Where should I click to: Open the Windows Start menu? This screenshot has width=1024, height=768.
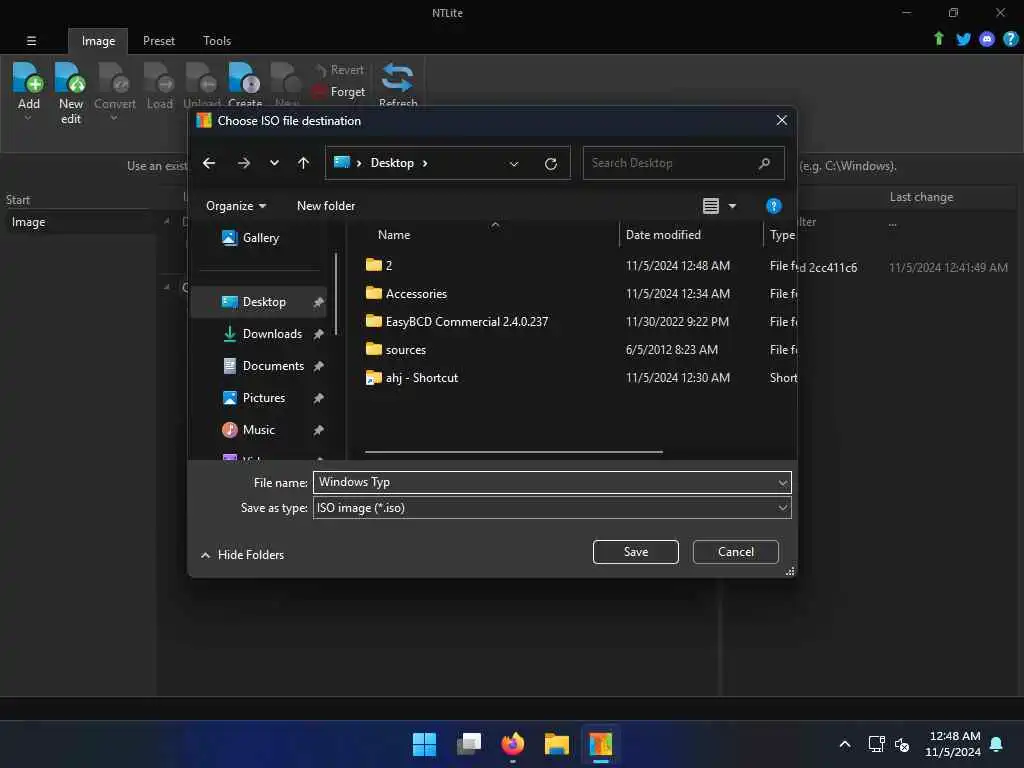[x=424, y=744]
